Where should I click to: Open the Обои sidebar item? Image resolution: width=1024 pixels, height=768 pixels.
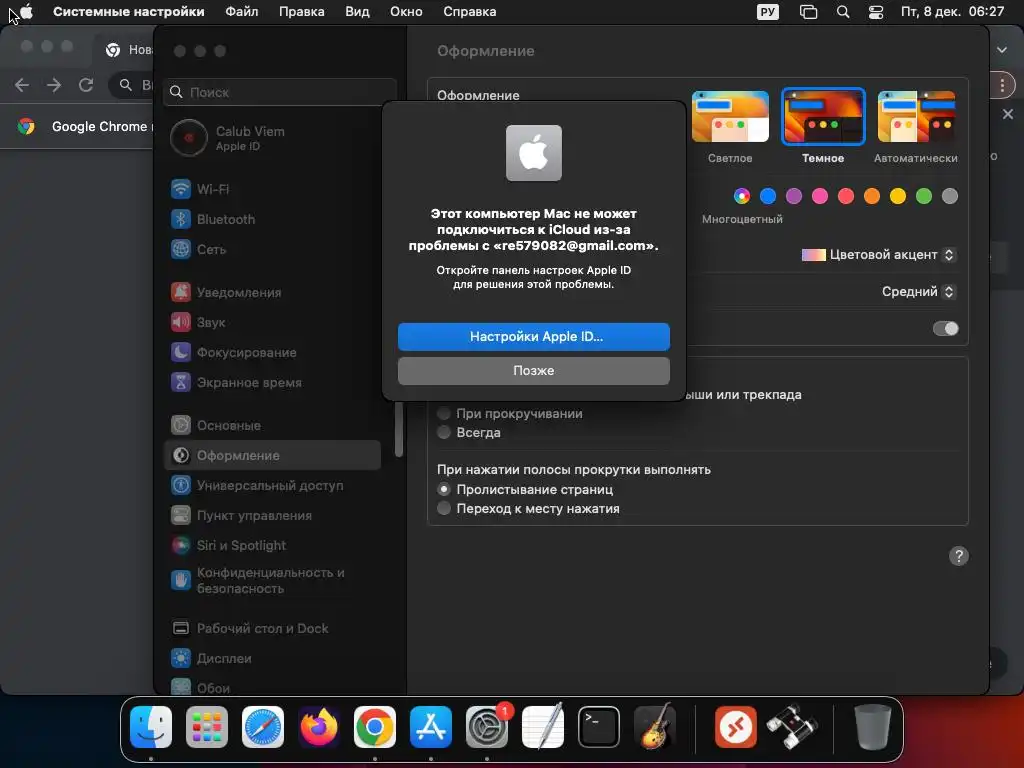272,688
